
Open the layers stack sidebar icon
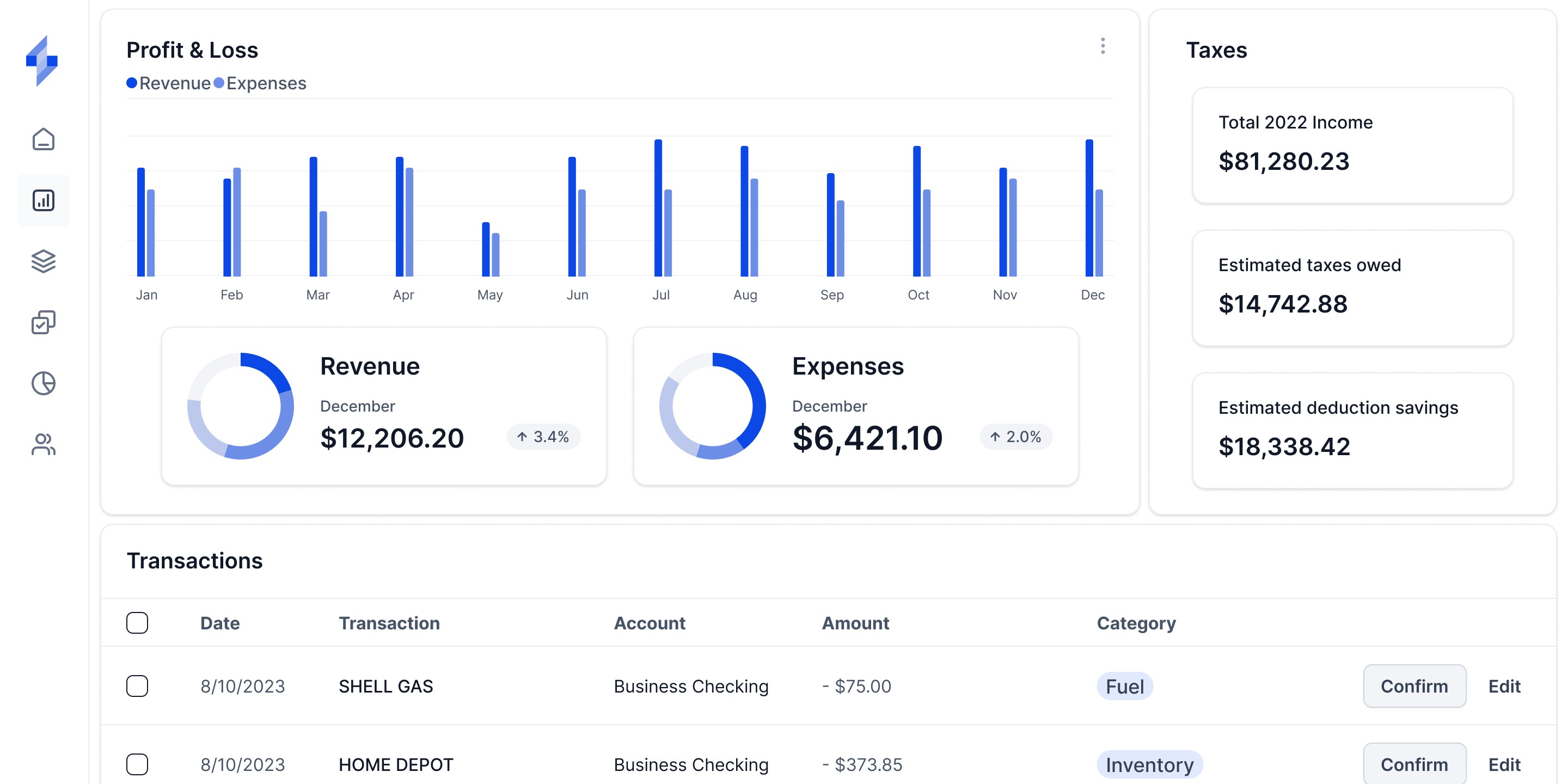point(43,261)
